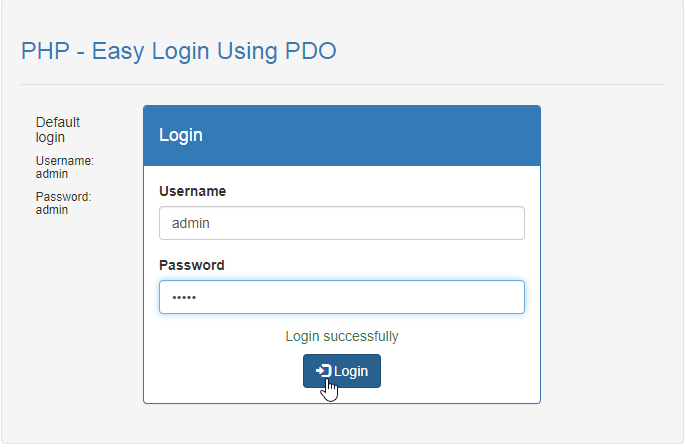This screenshot has width=685, height=447.
Task: Click the sign-in arrow icon on Login button
Action: click(323, 371)
